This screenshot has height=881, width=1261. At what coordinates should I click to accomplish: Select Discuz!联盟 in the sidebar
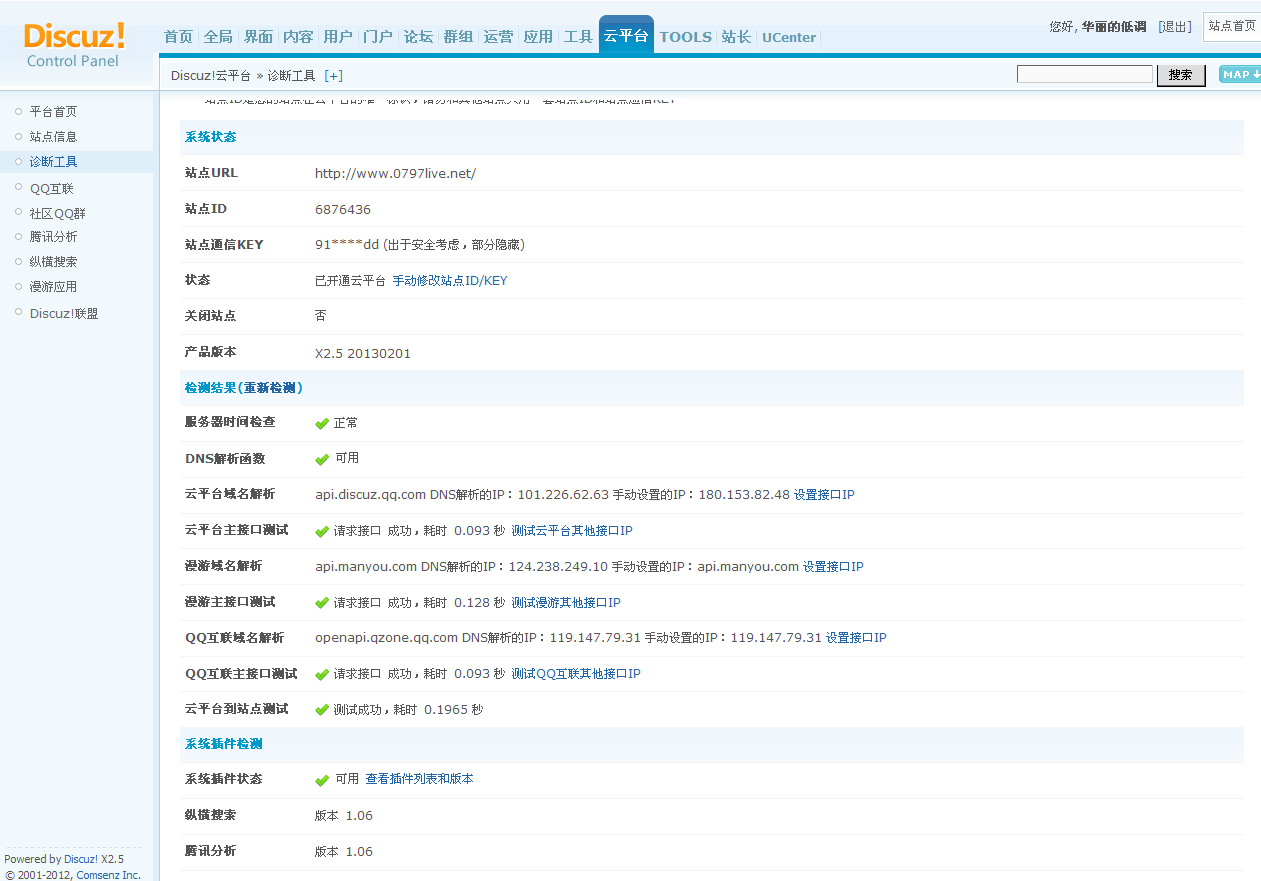click(64, 313)
